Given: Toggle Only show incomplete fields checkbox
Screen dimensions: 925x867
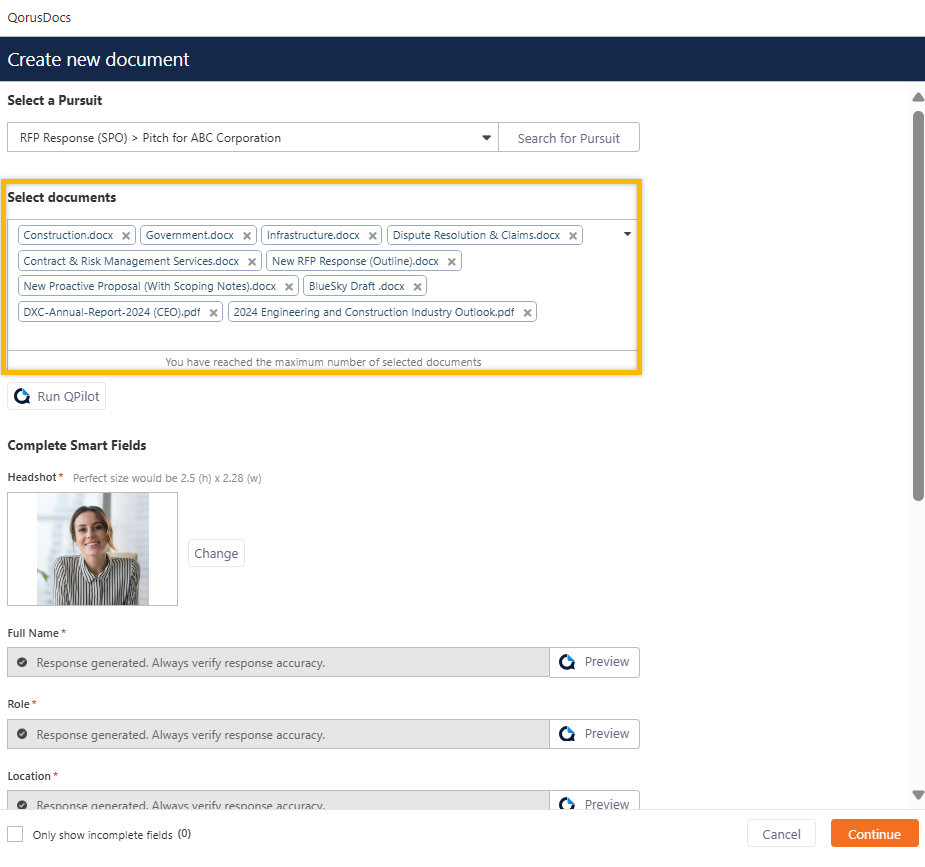Looking at the screenshot, I should [15, 834].
